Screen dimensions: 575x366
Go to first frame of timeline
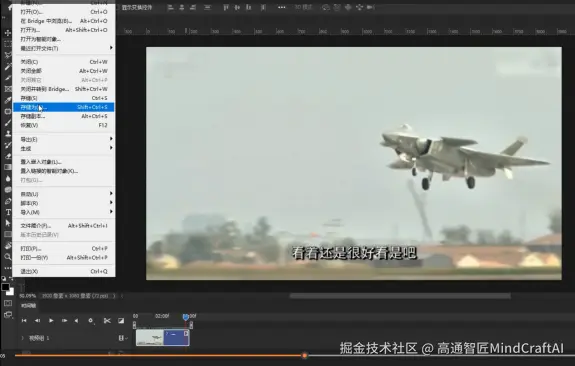24,321
